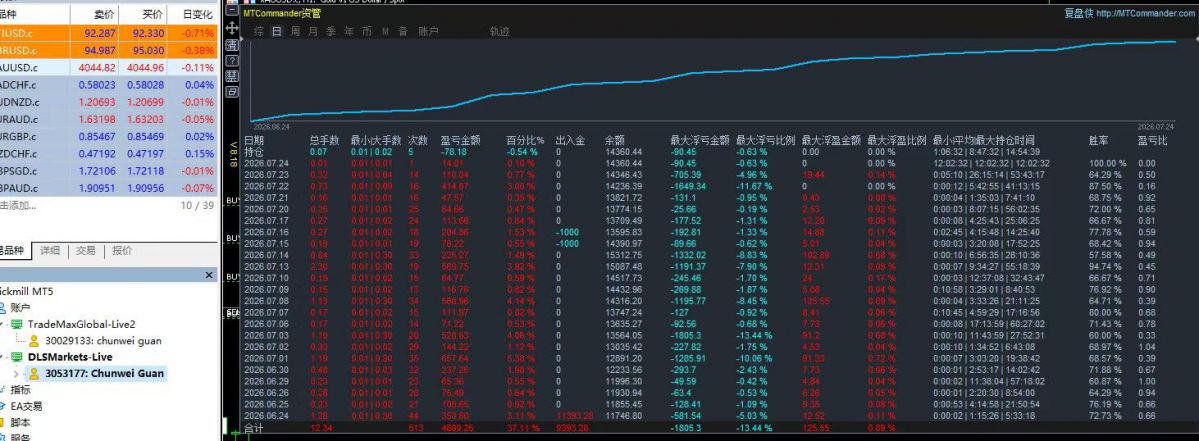Click the move-panel cross-arrows icon

232,28
